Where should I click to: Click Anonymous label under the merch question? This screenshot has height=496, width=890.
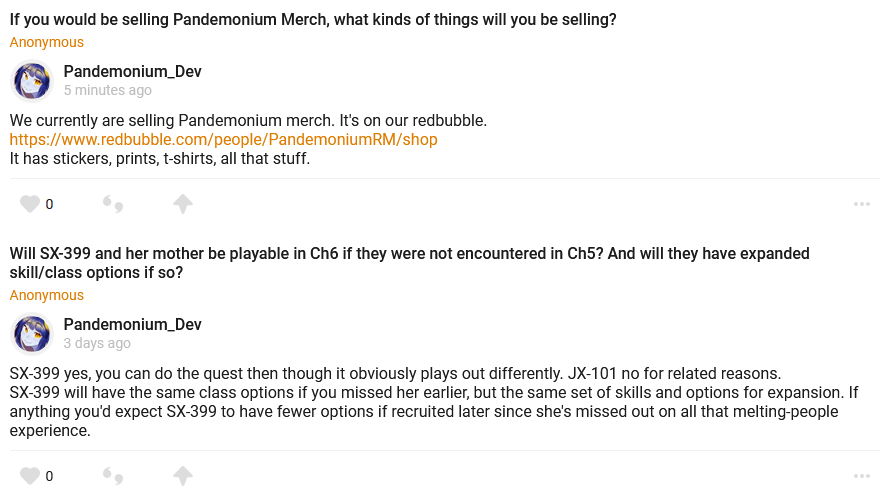pos(47,42)
